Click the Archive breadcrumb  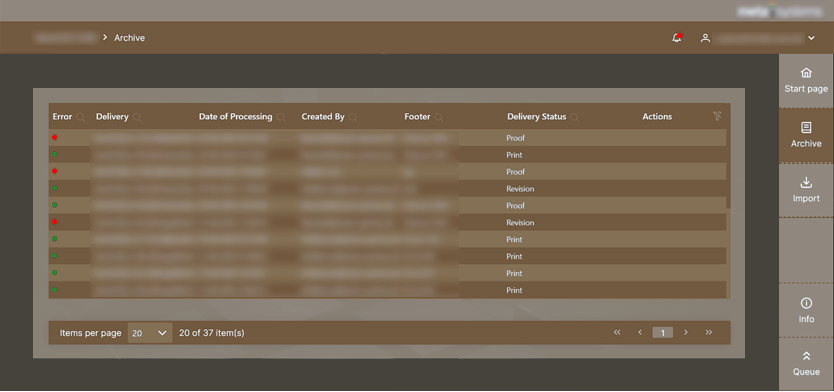point(129,38)
